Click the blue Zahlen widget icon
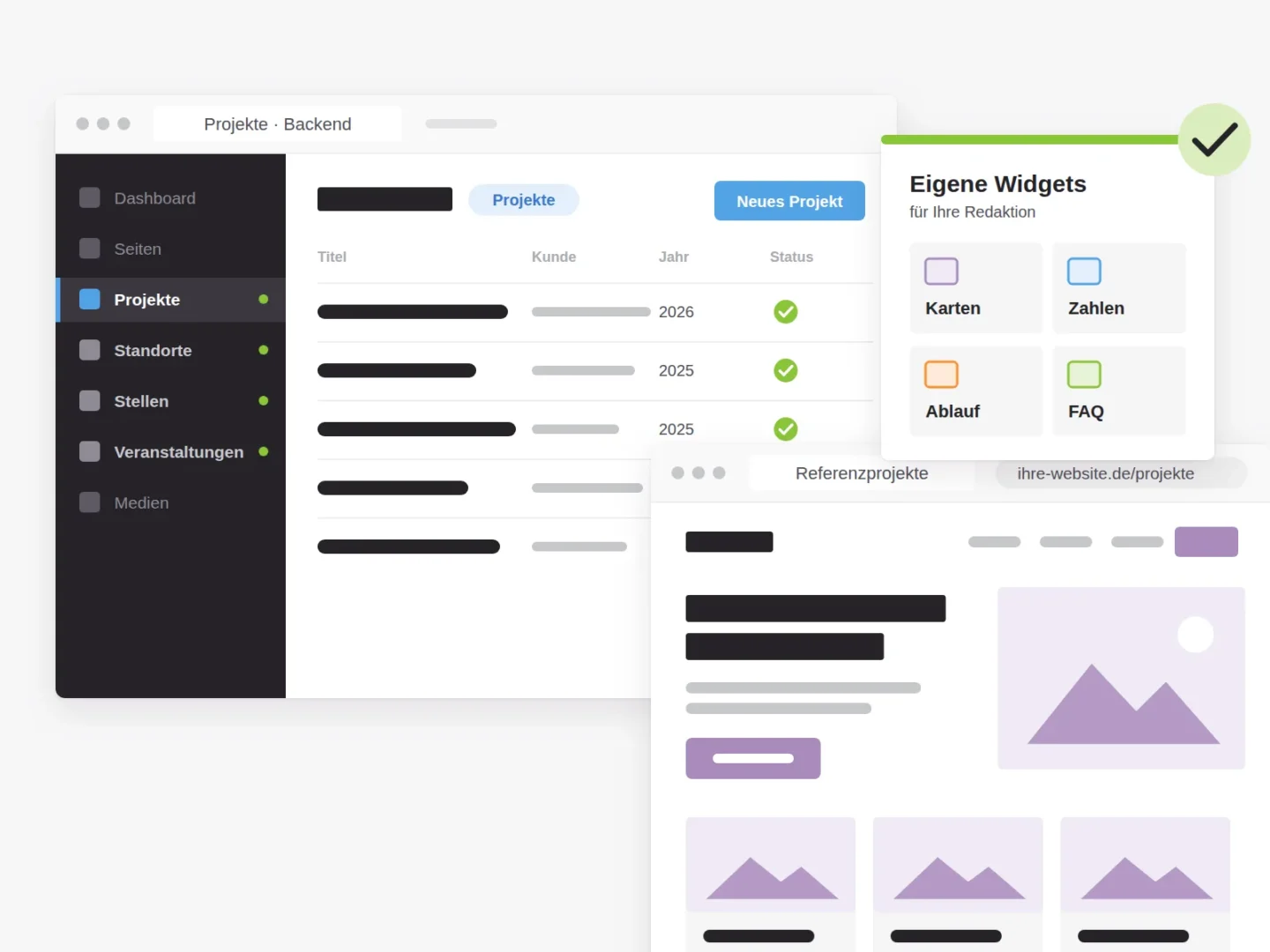The image size is (1270, 952). tap(1084, 271)
